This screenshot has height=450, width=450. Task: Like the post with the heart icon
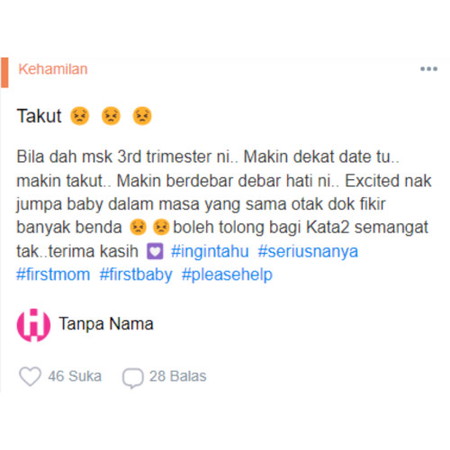30,376
